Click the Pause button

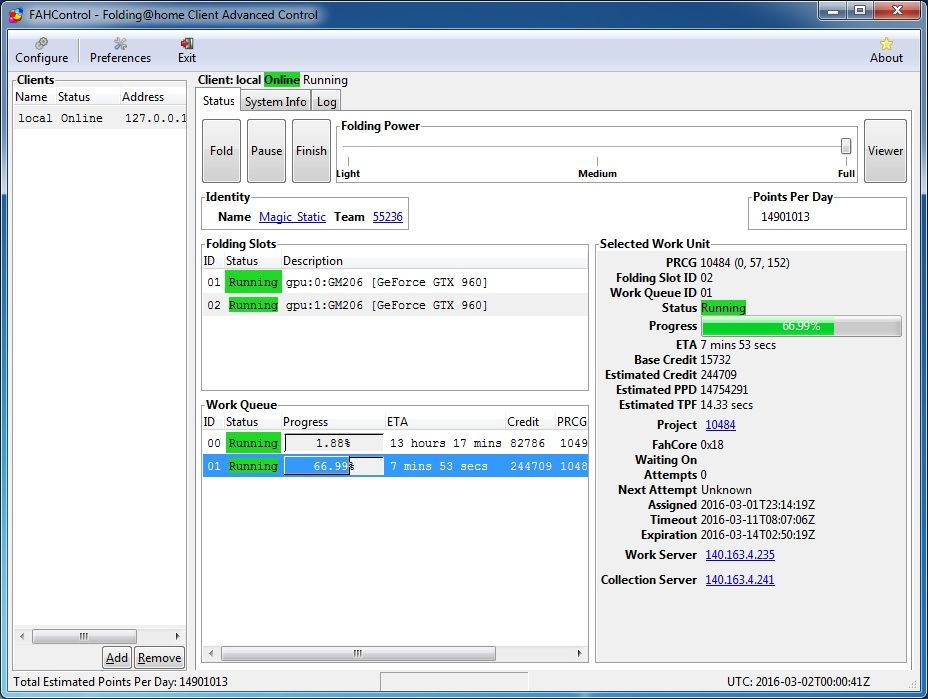coord(266,151)
